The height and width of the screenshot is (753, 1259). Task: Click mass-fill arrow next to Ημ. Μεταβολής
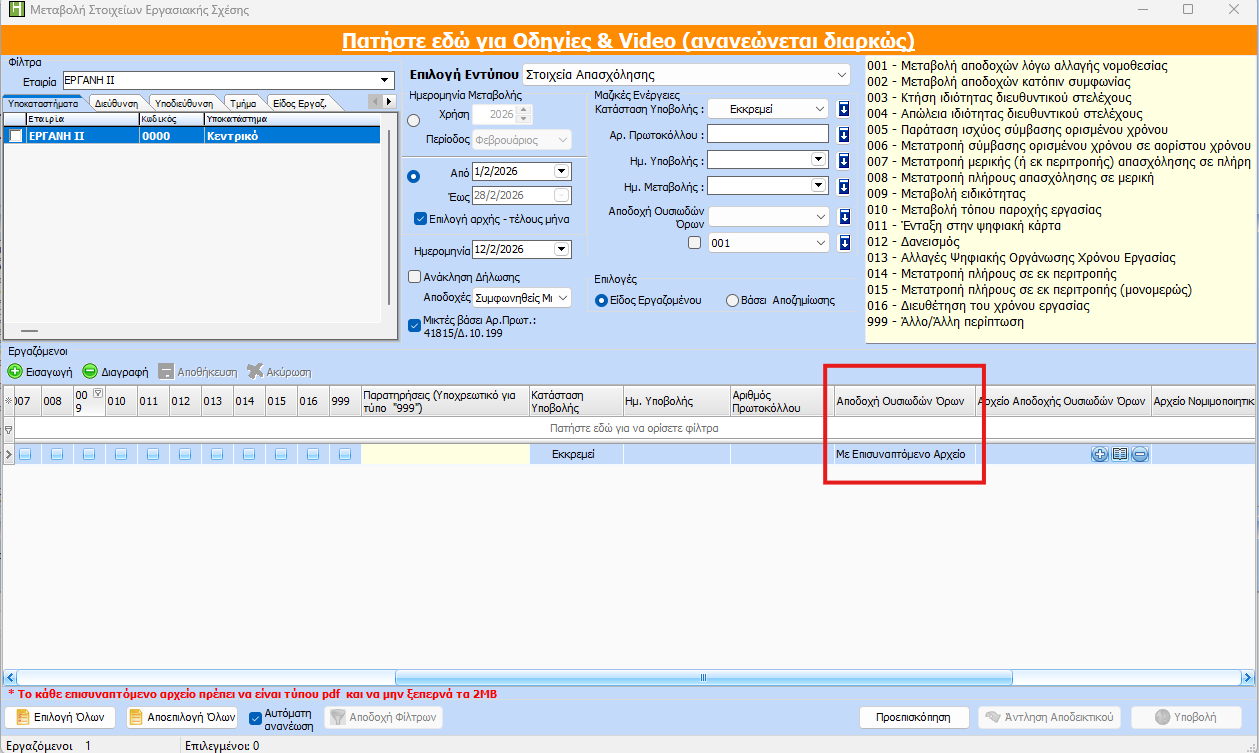843,185
